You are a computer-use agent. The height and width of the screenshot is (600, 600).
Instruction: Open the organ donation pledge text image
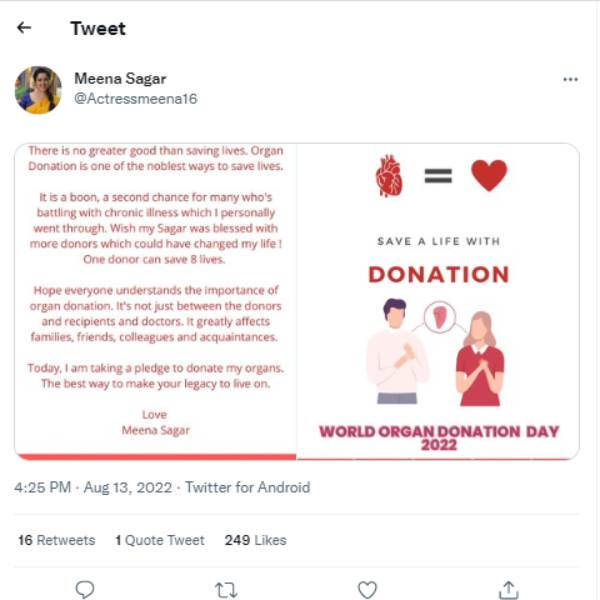tap(155, 300)
